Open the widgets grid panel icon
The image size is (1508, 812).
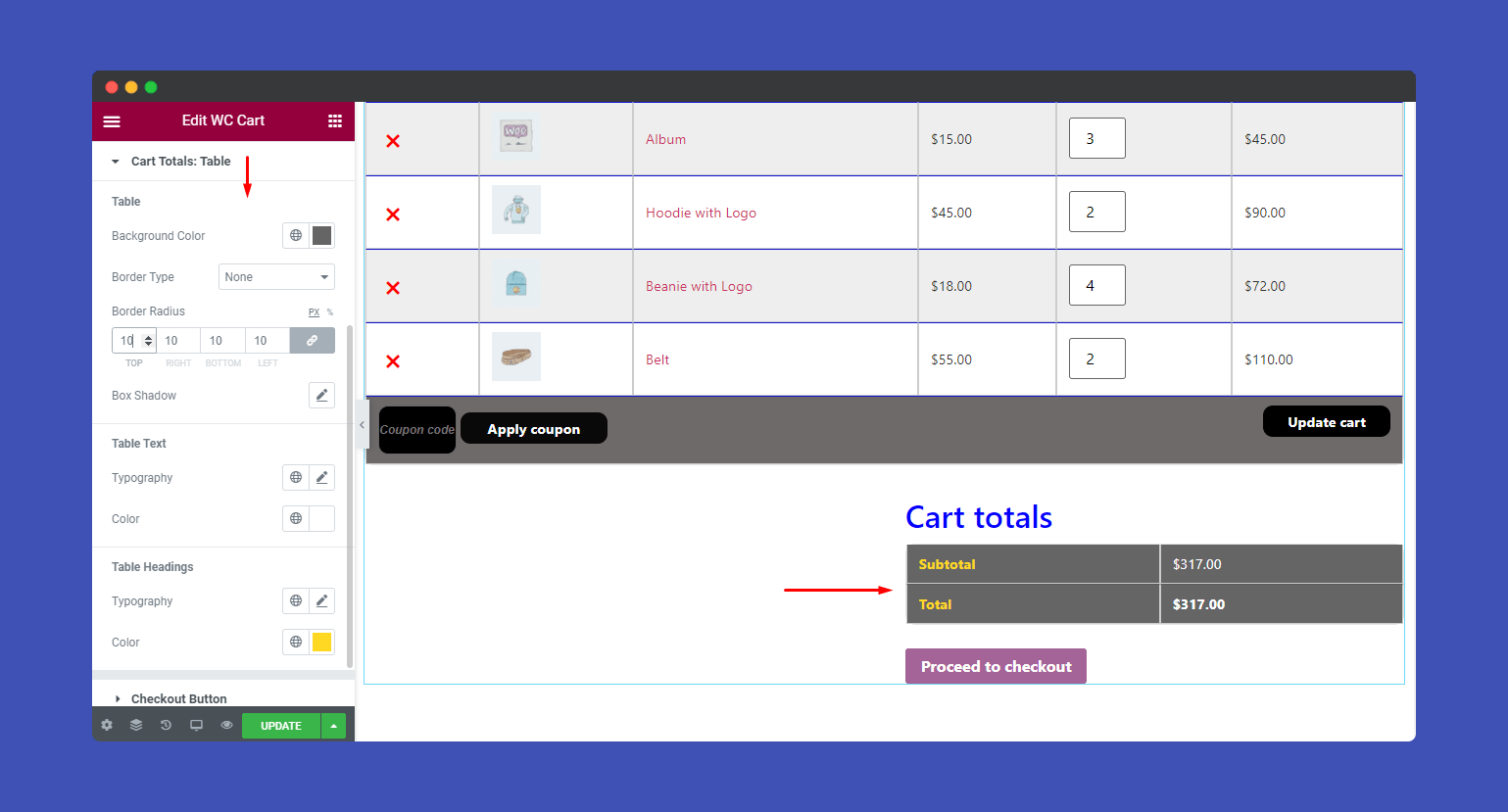pos(335,121)
